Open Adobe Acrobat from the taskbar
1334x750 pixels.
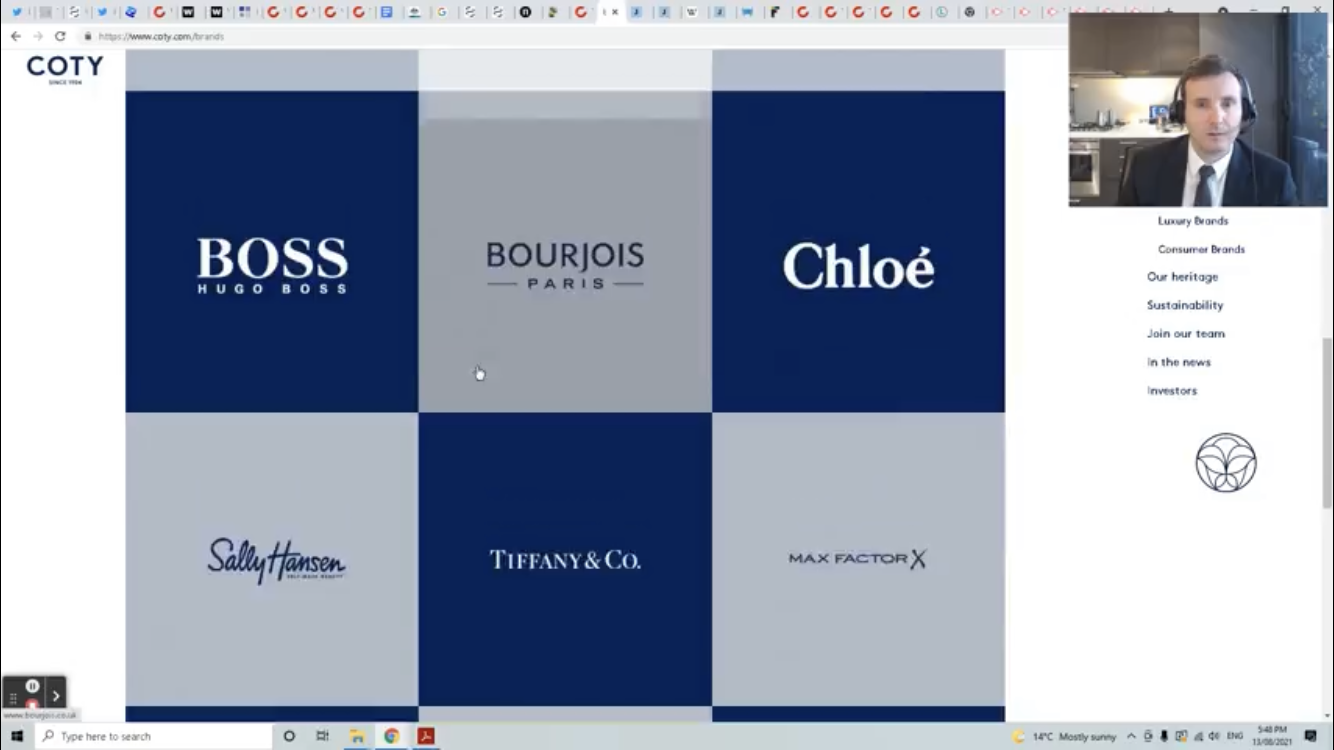(x=425, y=736)
